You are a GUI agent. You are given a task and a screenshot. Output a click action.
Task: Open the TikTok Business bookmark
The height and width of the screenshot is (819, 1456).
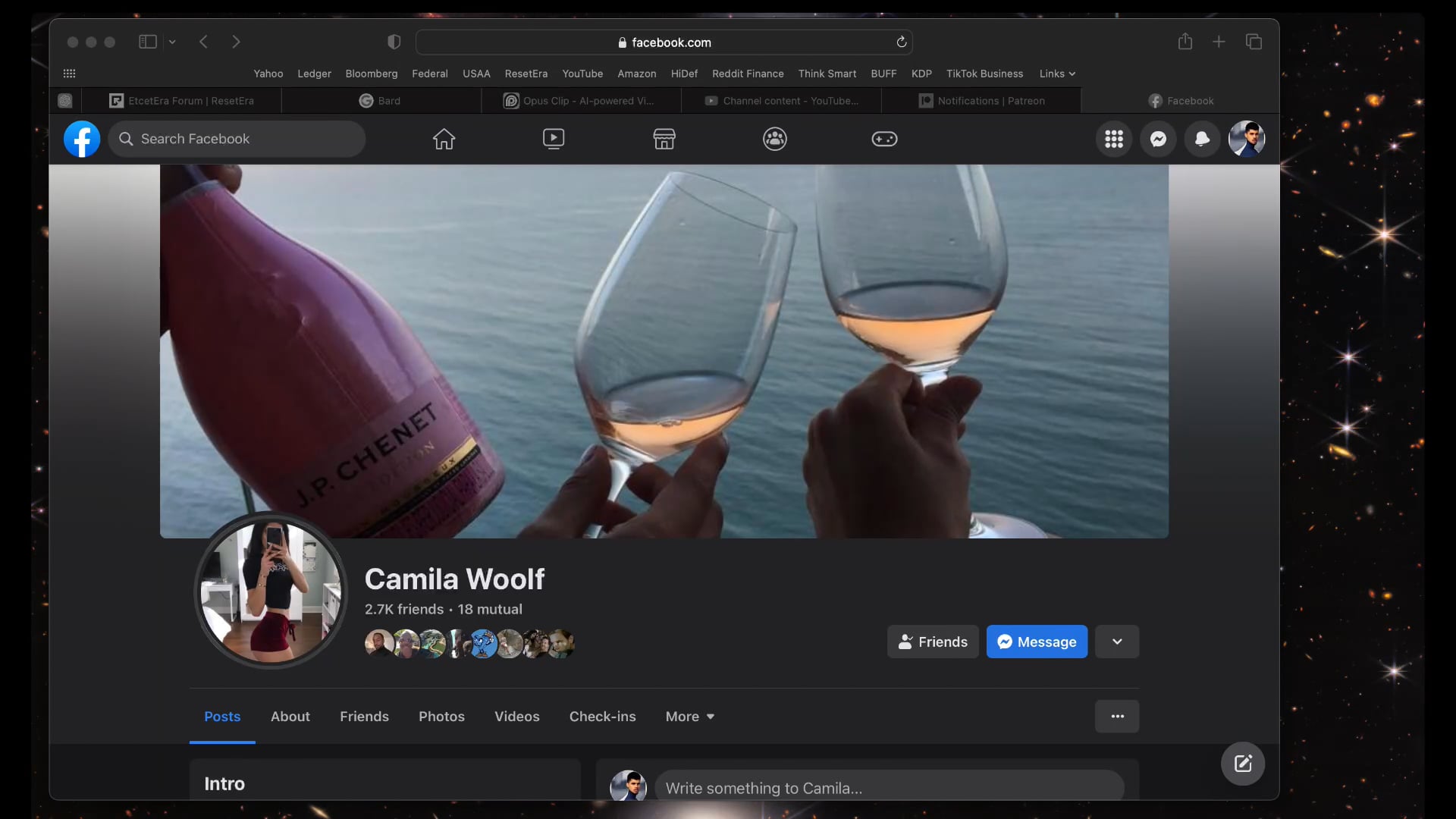coord(984,74)
